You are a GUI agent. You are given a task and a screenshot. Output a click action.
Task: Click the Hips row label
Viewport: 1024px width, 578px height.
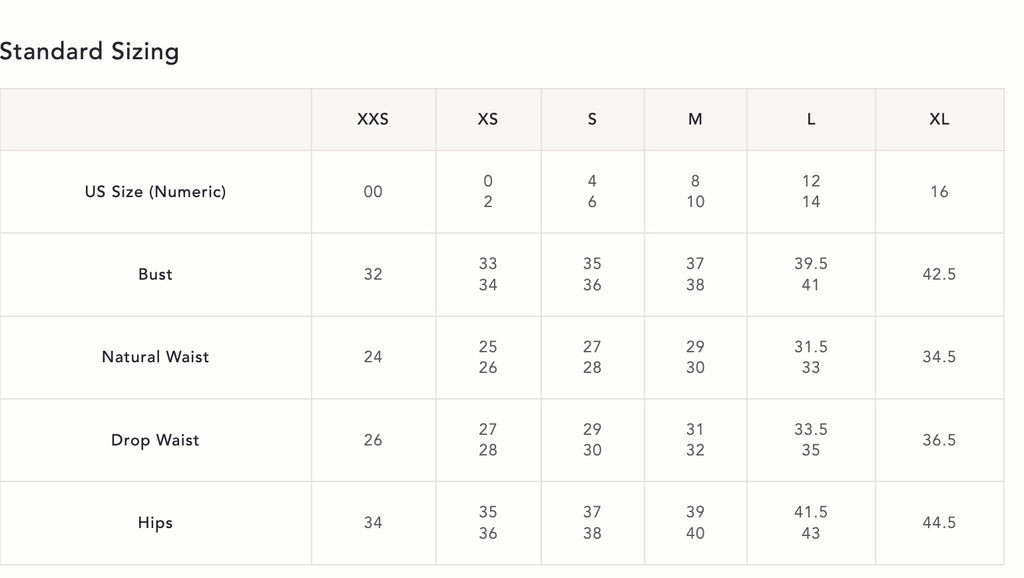click(155, 522)
